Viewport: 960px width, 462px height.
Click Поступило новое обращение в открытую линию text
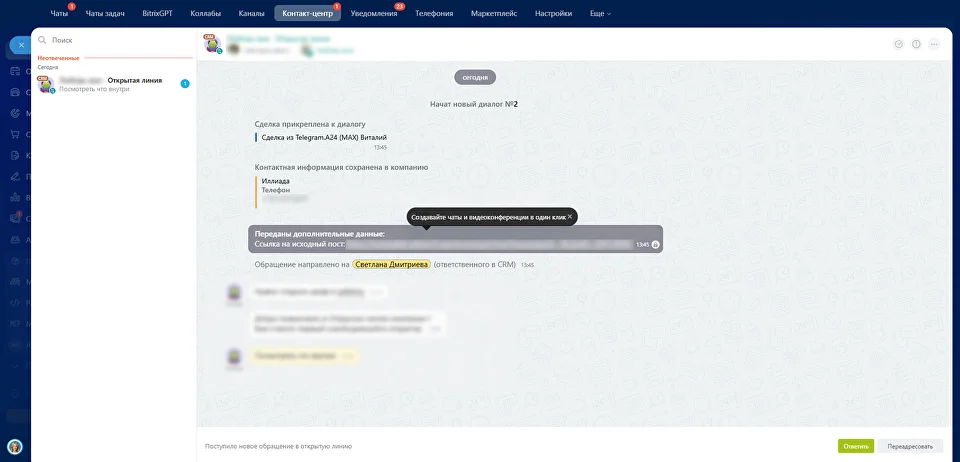(279, 447)
